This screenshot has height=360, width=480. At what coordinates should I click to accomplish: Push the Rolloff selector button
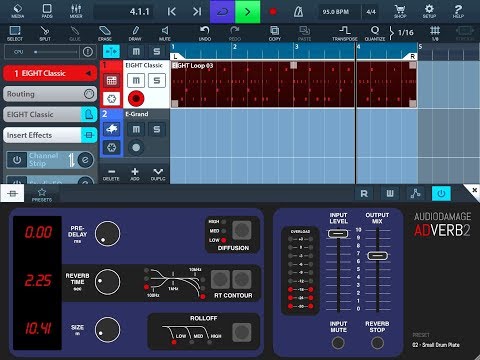[x=242, y=332]
